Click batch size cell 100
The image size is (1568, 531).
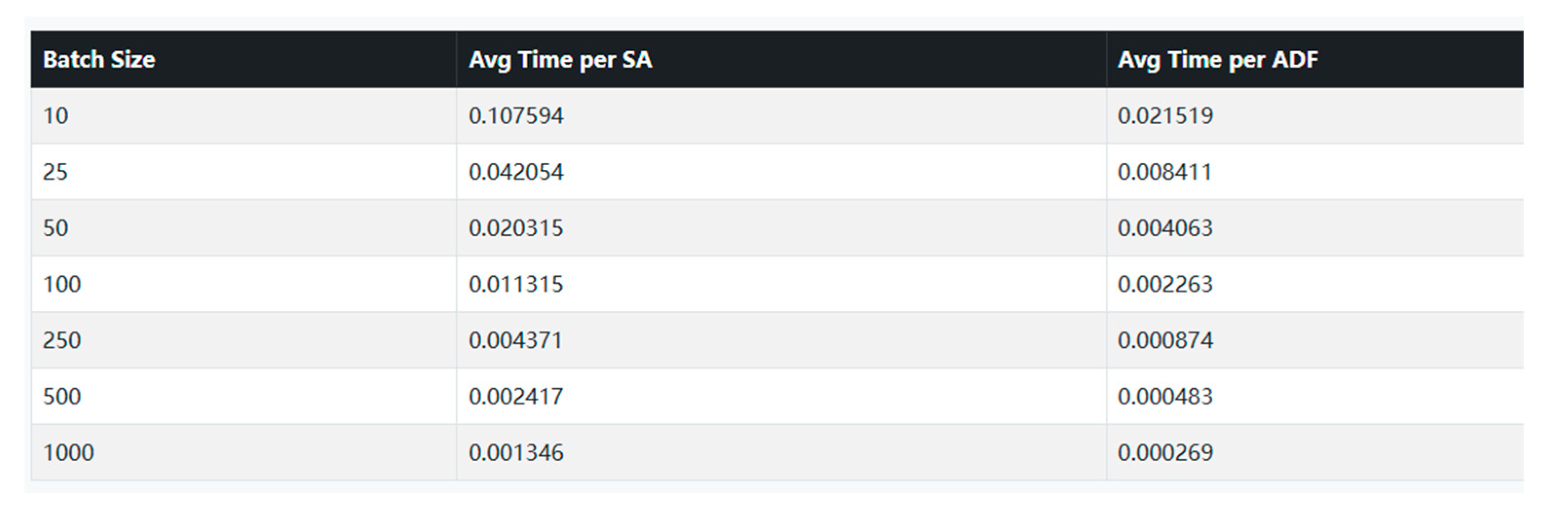[62, 284]
